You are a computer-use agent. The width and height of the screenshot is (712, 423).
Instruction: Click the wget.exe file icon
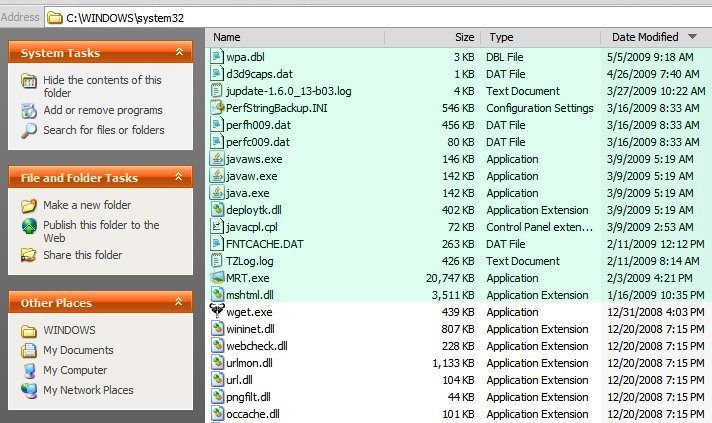tap(218, 312)
